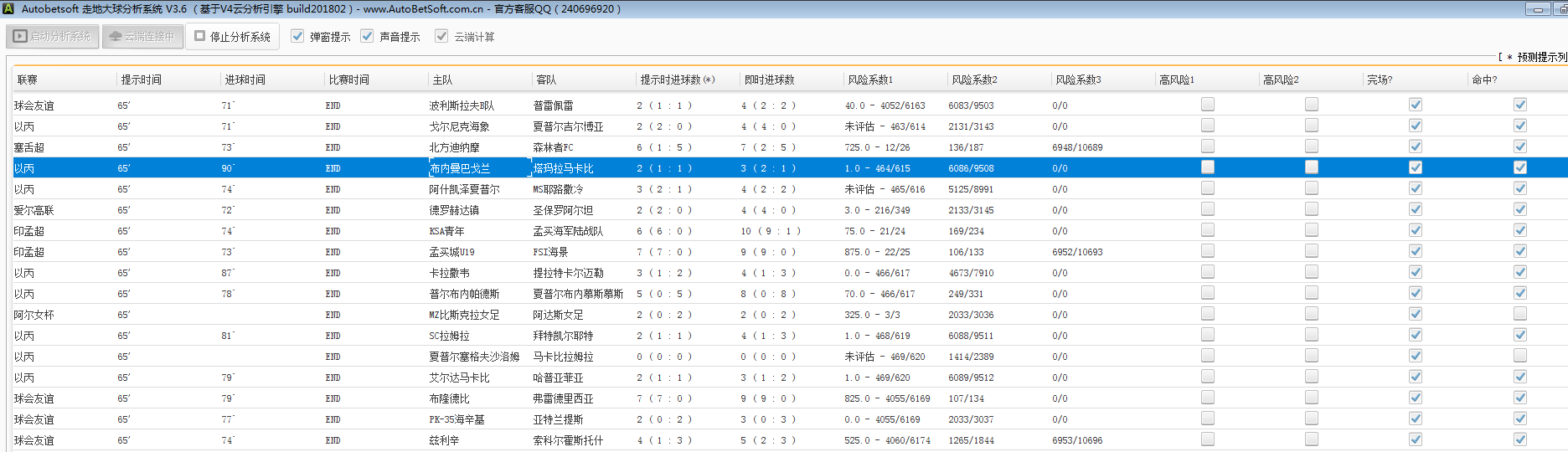Select the 孟买城U19 match row
The image size is (1568, 452).
pos(451,252)
